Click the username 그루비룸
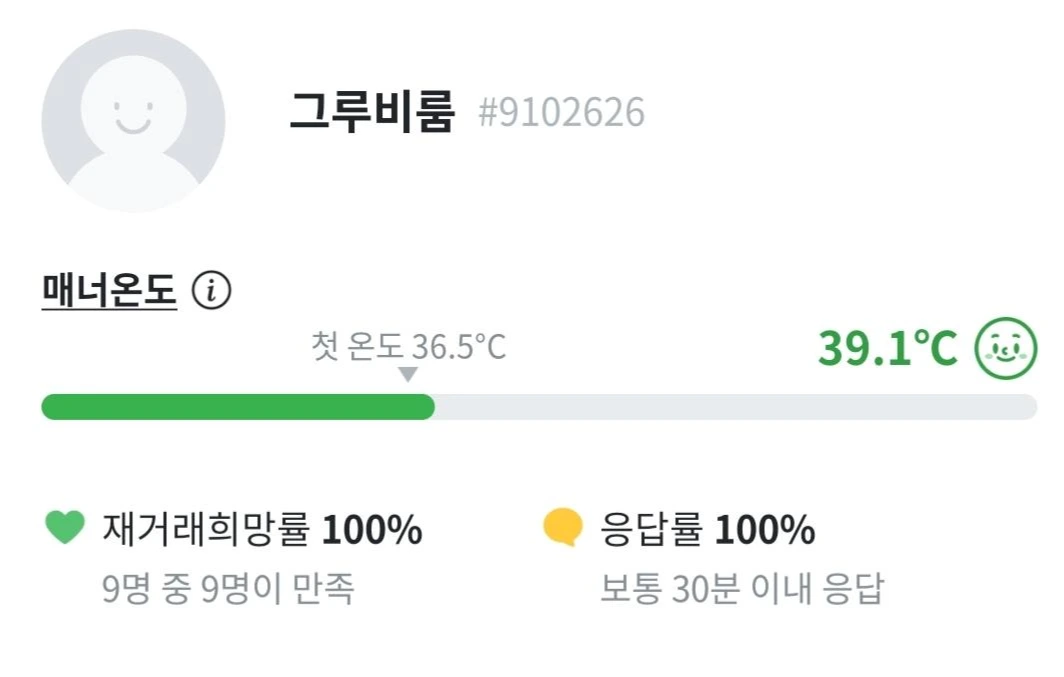 tap(372, 111)
